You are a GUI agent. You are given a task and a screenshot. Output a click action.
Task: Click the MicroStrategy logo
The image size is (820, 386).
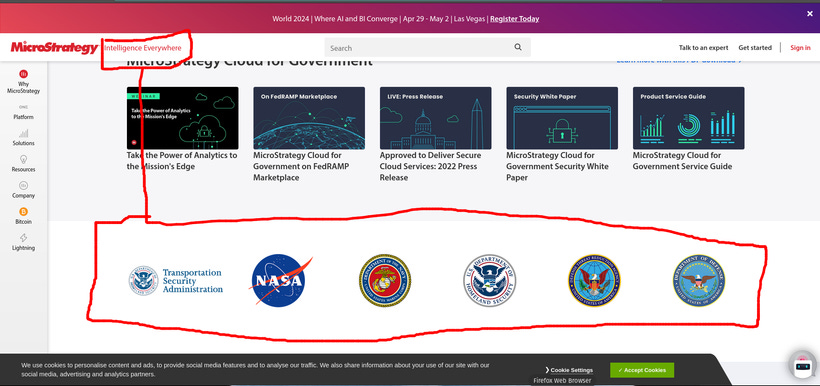(54, 48)
